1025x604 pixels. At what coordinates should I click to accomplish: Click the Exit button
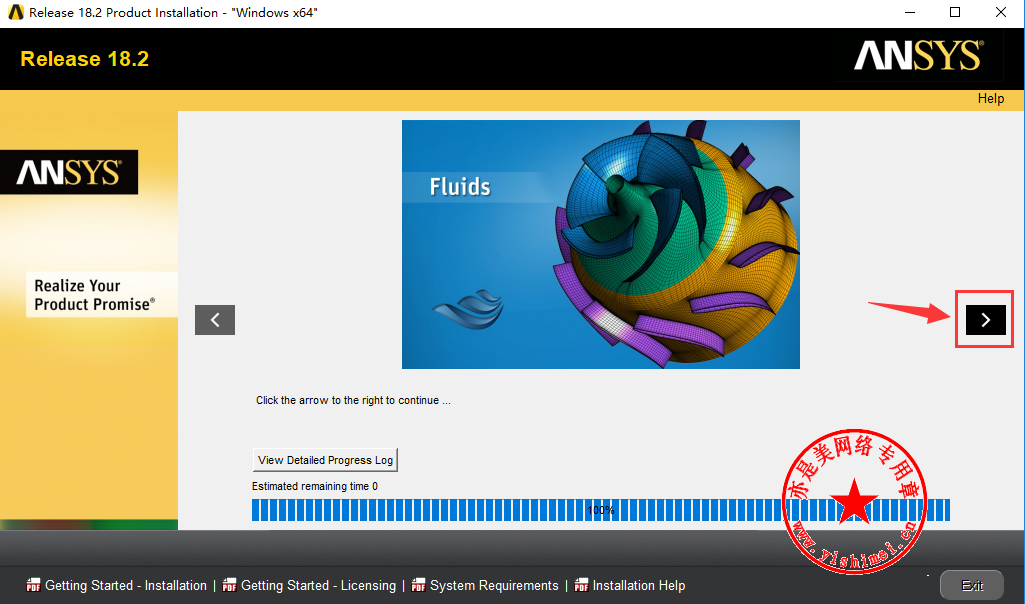971,585
